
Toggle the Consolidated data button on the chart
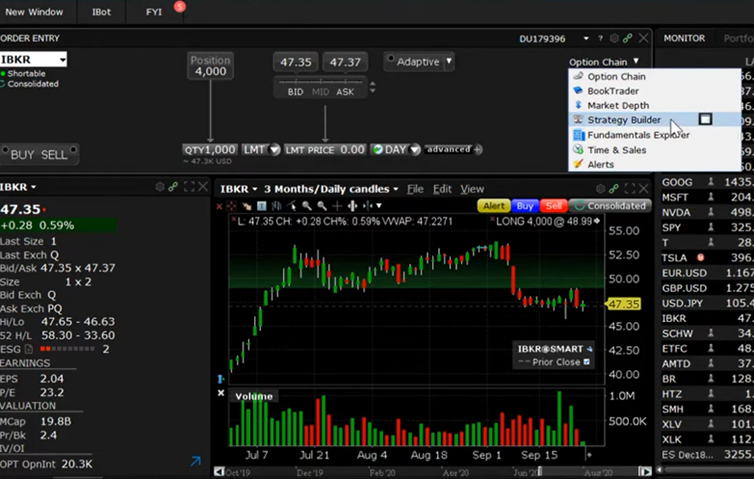(x=610, y=206)
